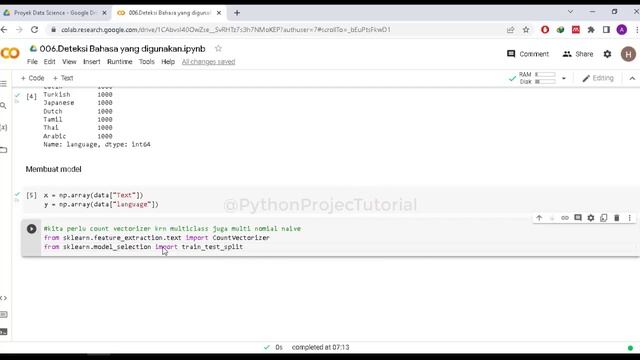Screen dimensions: 640x360
Task: Click 'Name: language, dtype: int64' output
Action: (97, 144)
